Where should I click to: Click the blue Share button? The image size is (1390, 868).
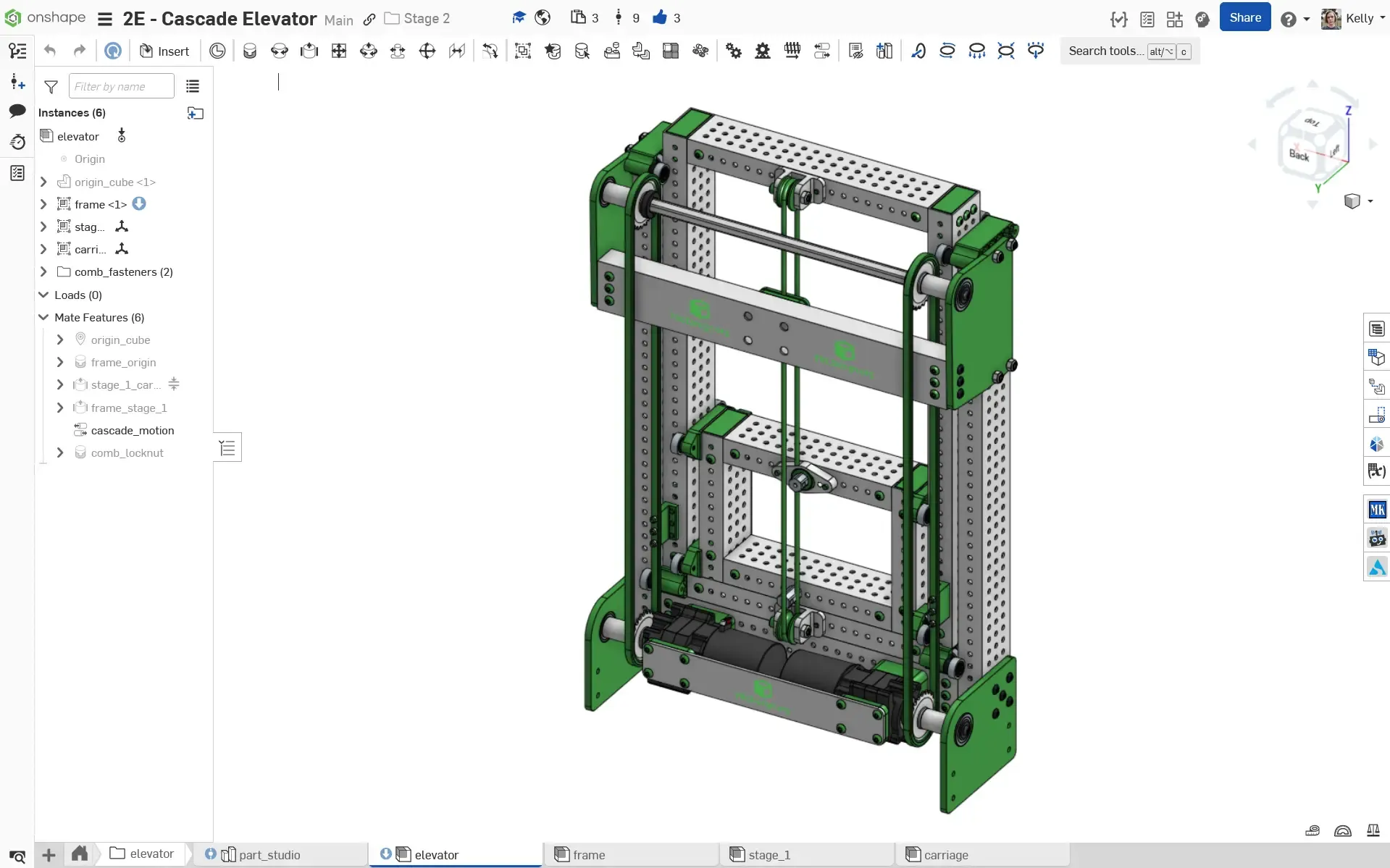1244,18
